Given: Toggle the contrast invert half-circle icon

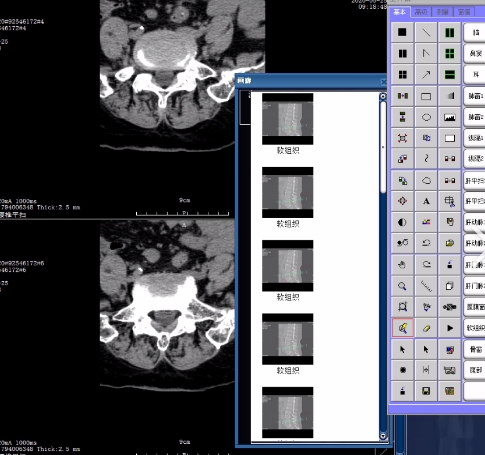Looking at the screenshot, I should (402, 222).
